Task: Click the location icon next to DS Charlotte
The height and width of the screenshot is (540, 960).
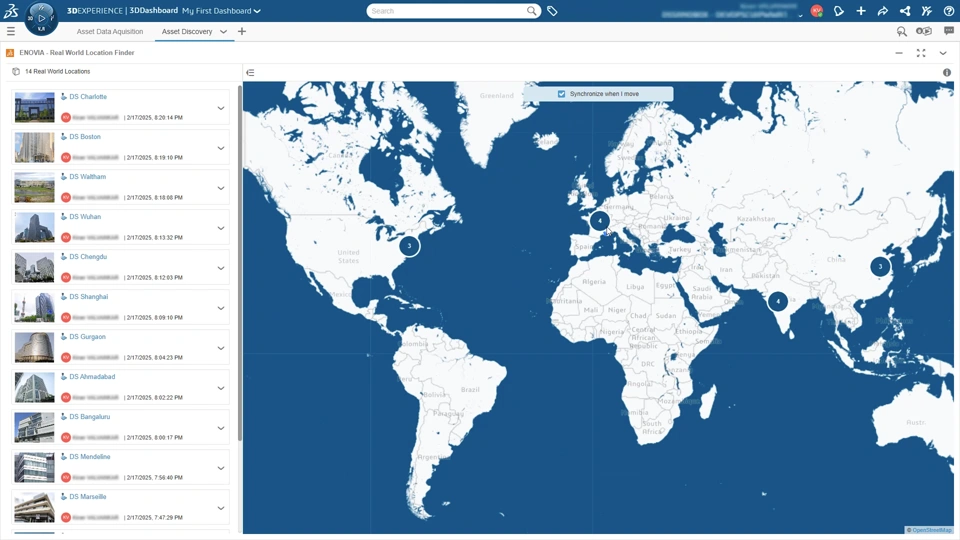Action: 64,96
